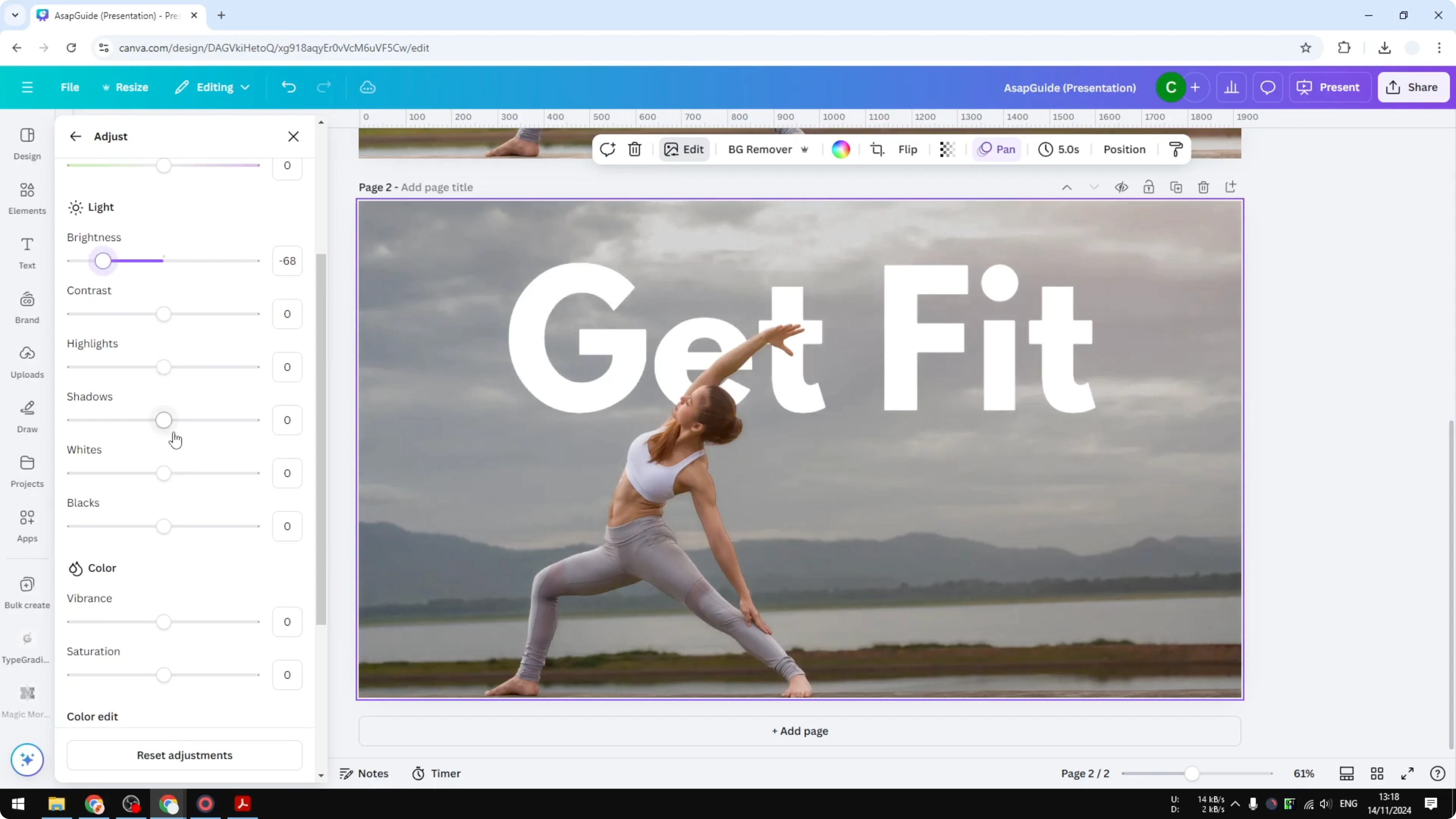Hide Page 2 using the eye icon
The height and width of the screenshot is (819, 1456).
[1122, 187]
